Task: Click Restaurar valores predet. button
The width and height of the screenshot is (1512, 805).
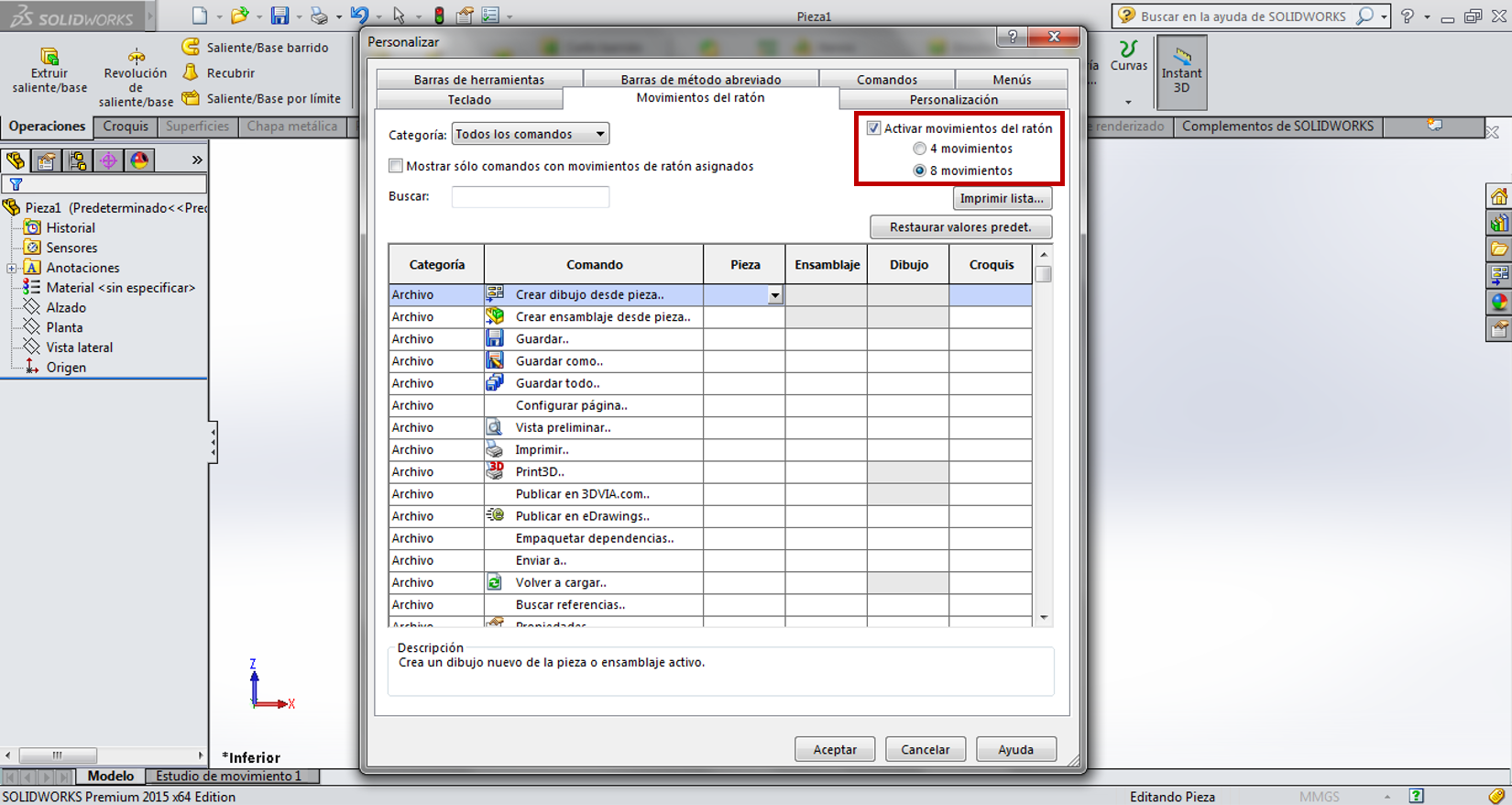Action: coord(960,226)
